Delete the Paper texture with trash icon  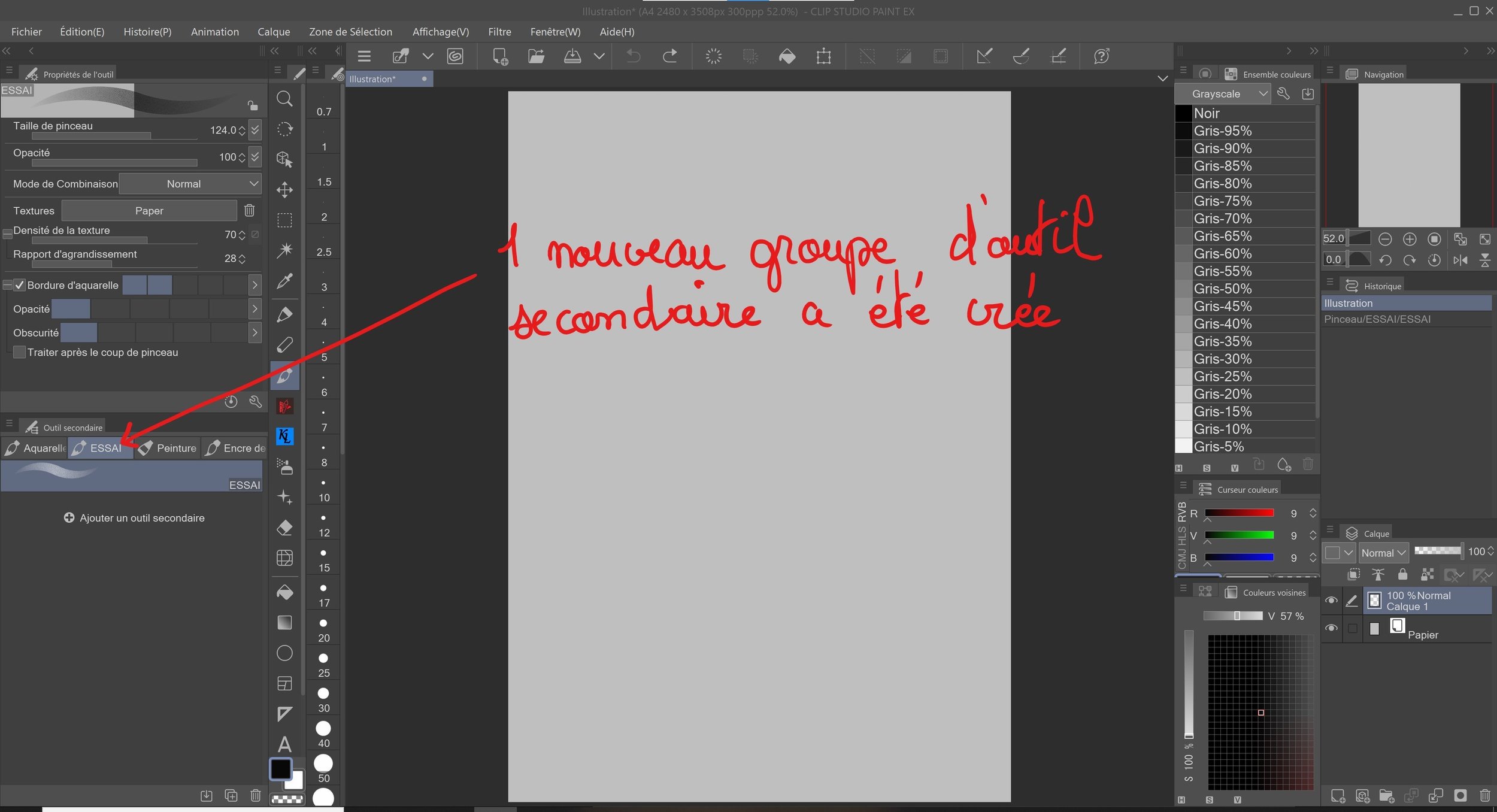[250, 210]
